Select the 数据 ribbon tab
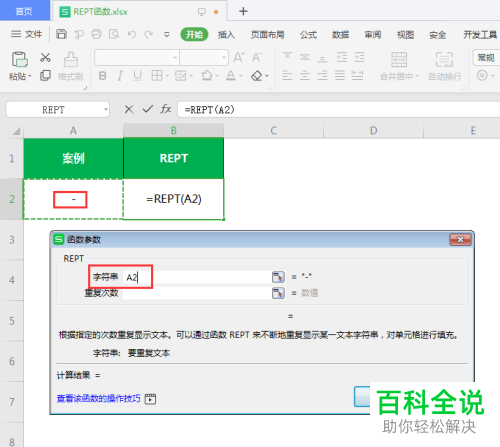This screenshot has height=447, width=500. (340, 34)
